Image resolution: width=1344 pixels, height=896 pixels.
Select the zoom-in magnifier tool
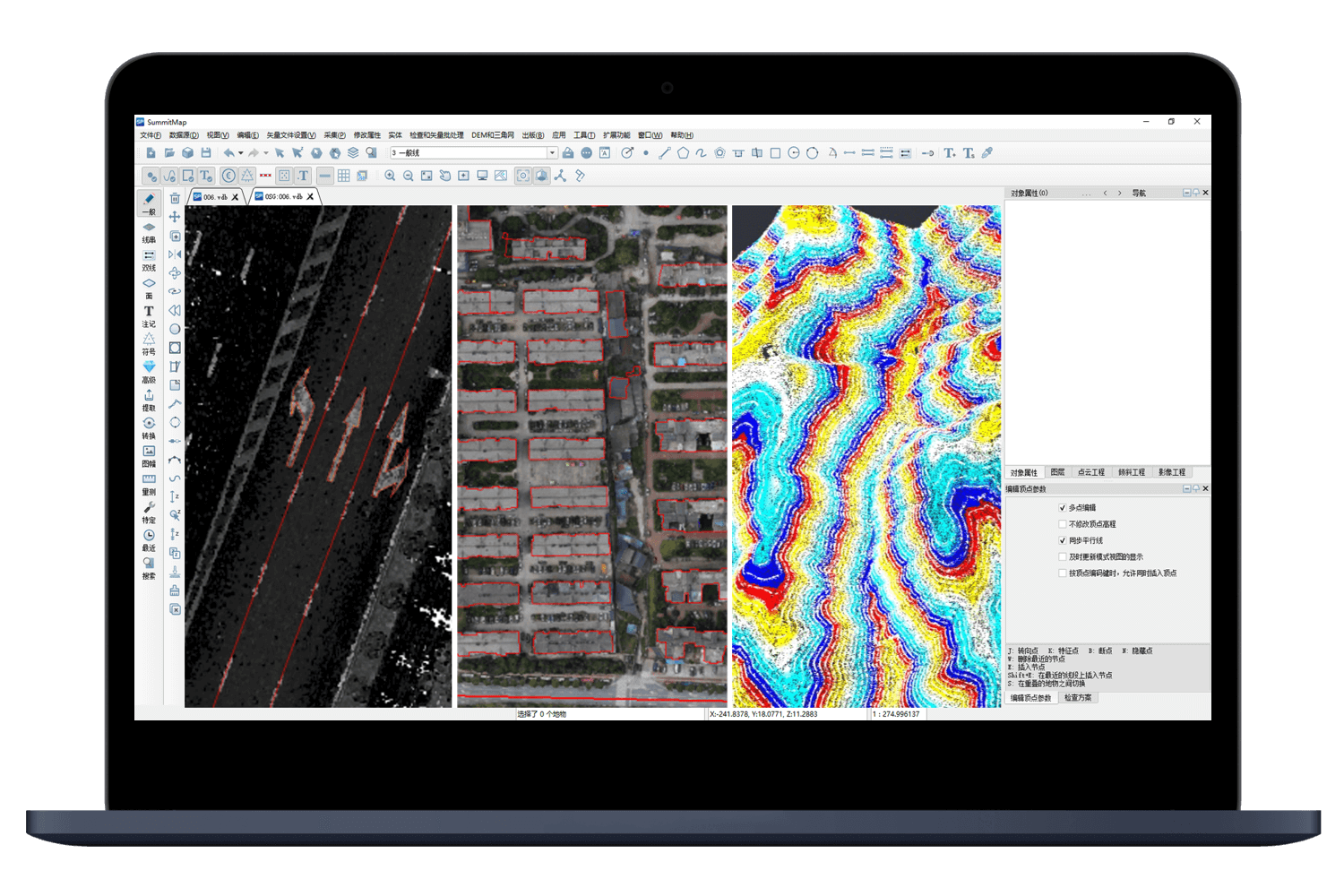(391, 176)
